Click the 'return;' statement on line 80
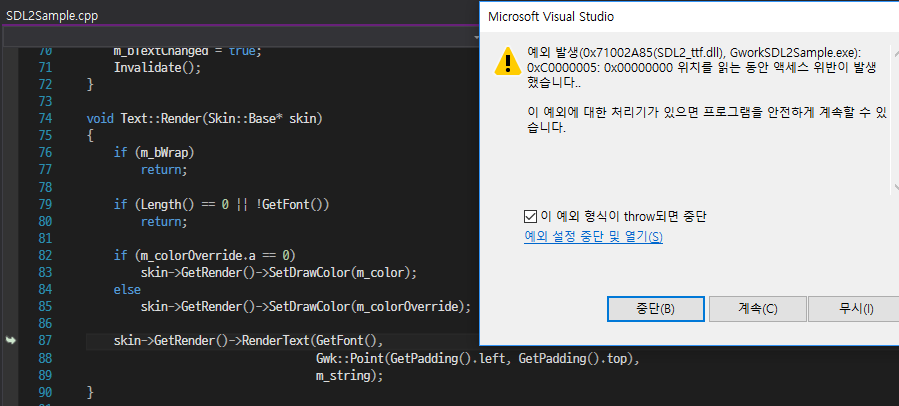Image resolution: width=899 pixels, height=406 pixels. [164, 221]
